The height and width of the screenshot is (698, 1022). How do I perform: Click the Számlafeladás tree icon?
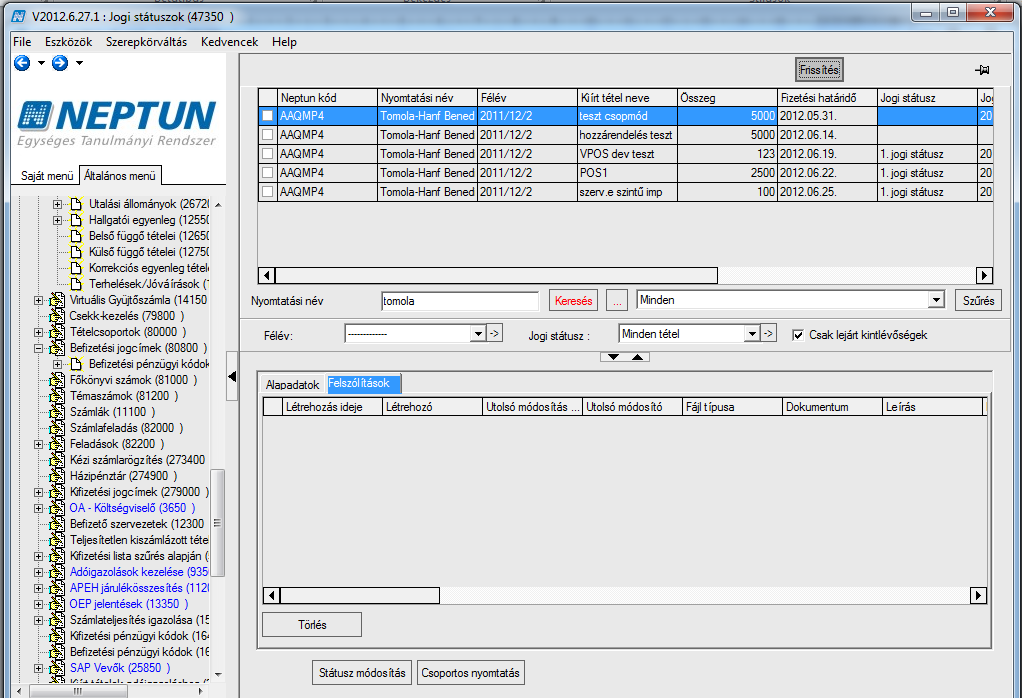[57, 428]
